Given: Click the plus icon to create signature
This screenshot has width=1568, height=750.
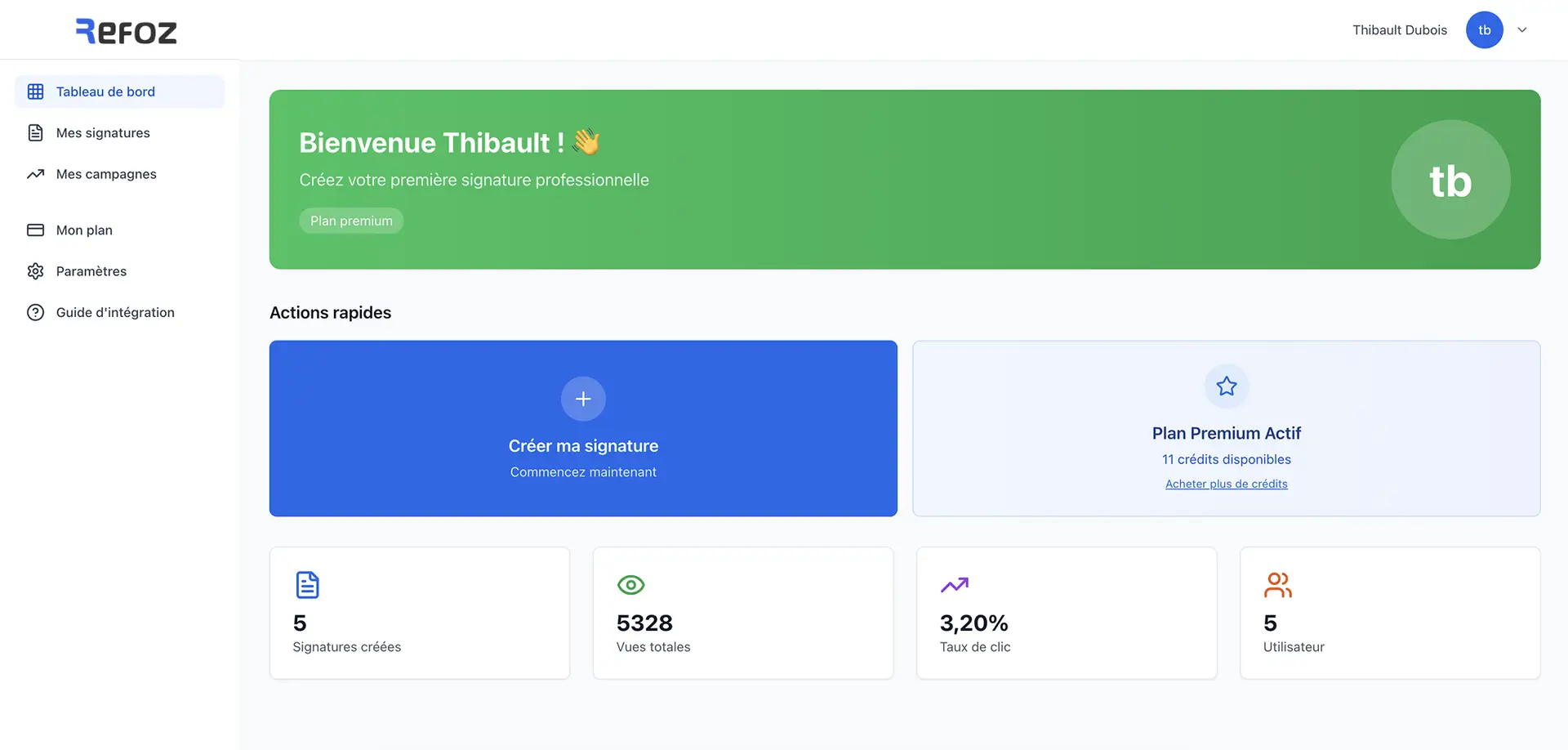Looking at the screenshot, I should coord(583,399).
